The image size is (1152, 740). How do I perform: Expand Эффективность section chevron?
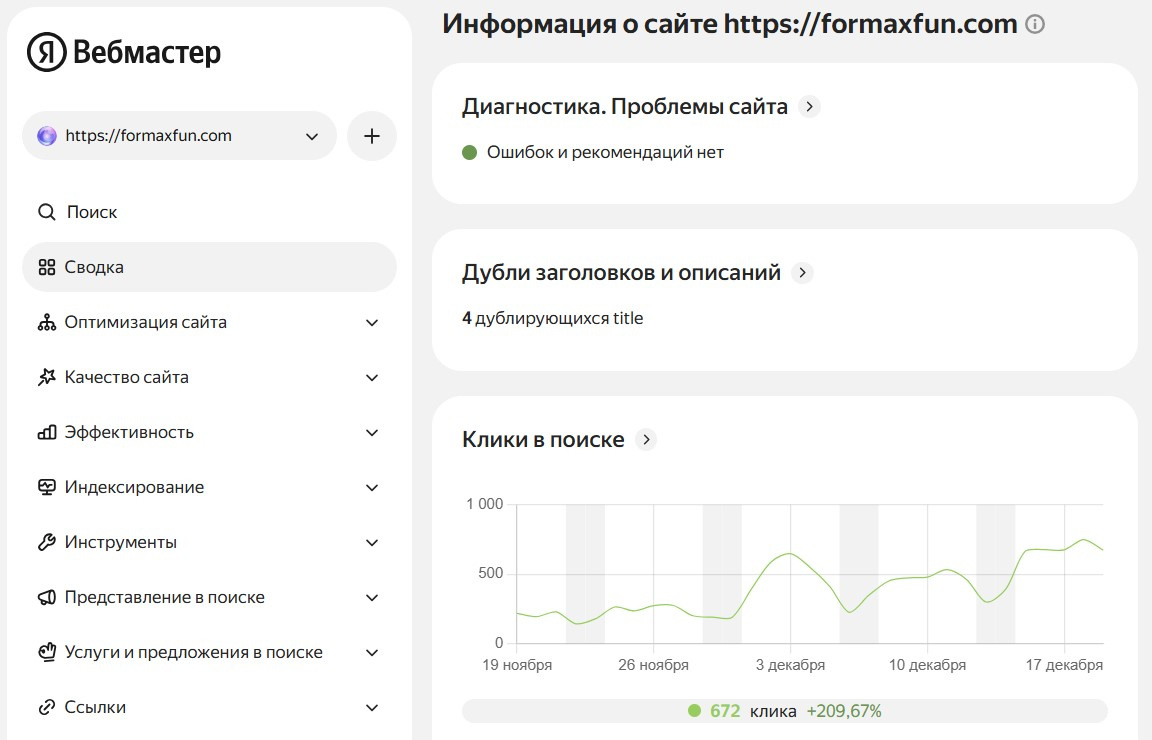tap(372, 433)
